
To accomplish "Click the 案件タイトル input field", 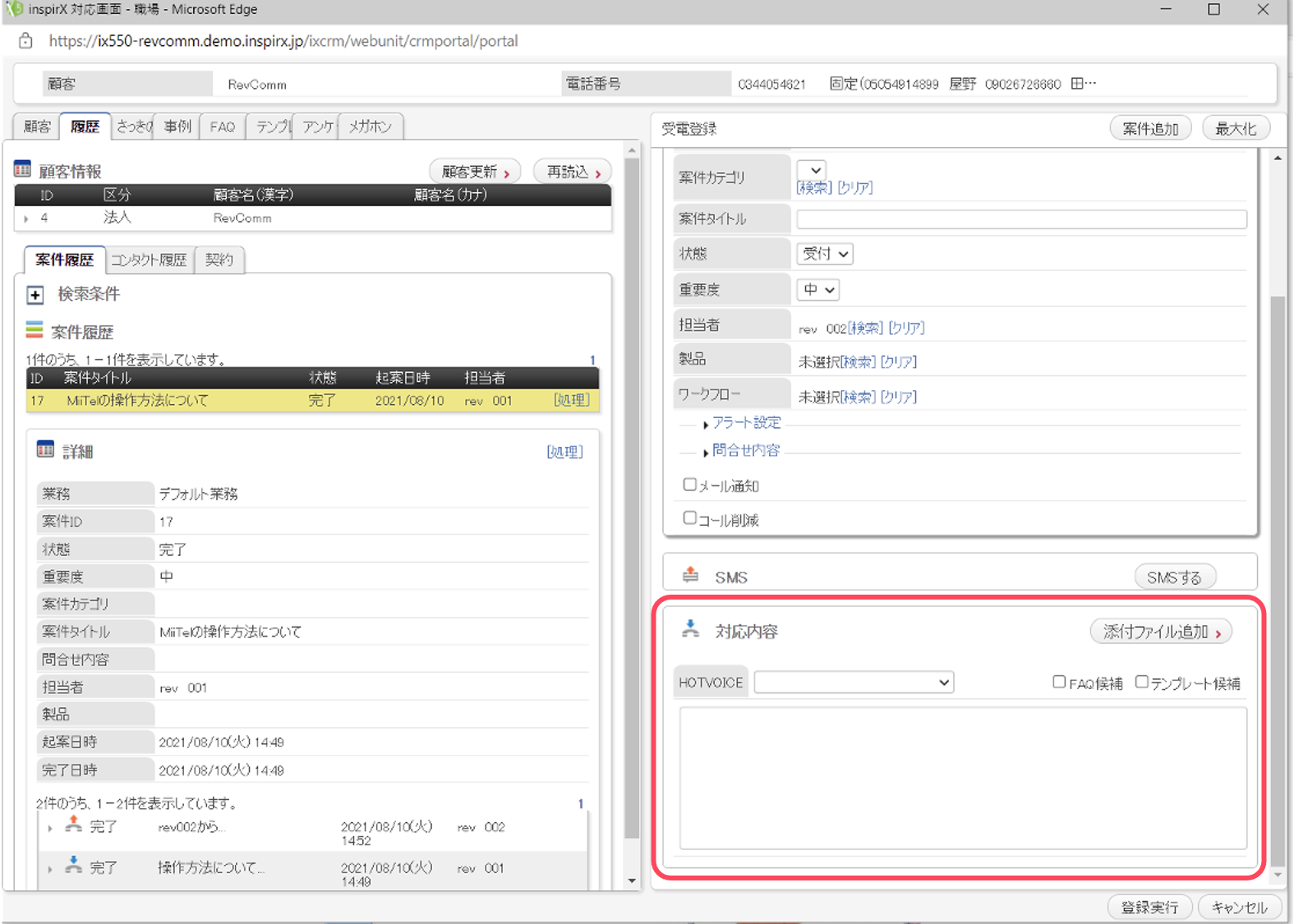I will tap(1021, 219).
